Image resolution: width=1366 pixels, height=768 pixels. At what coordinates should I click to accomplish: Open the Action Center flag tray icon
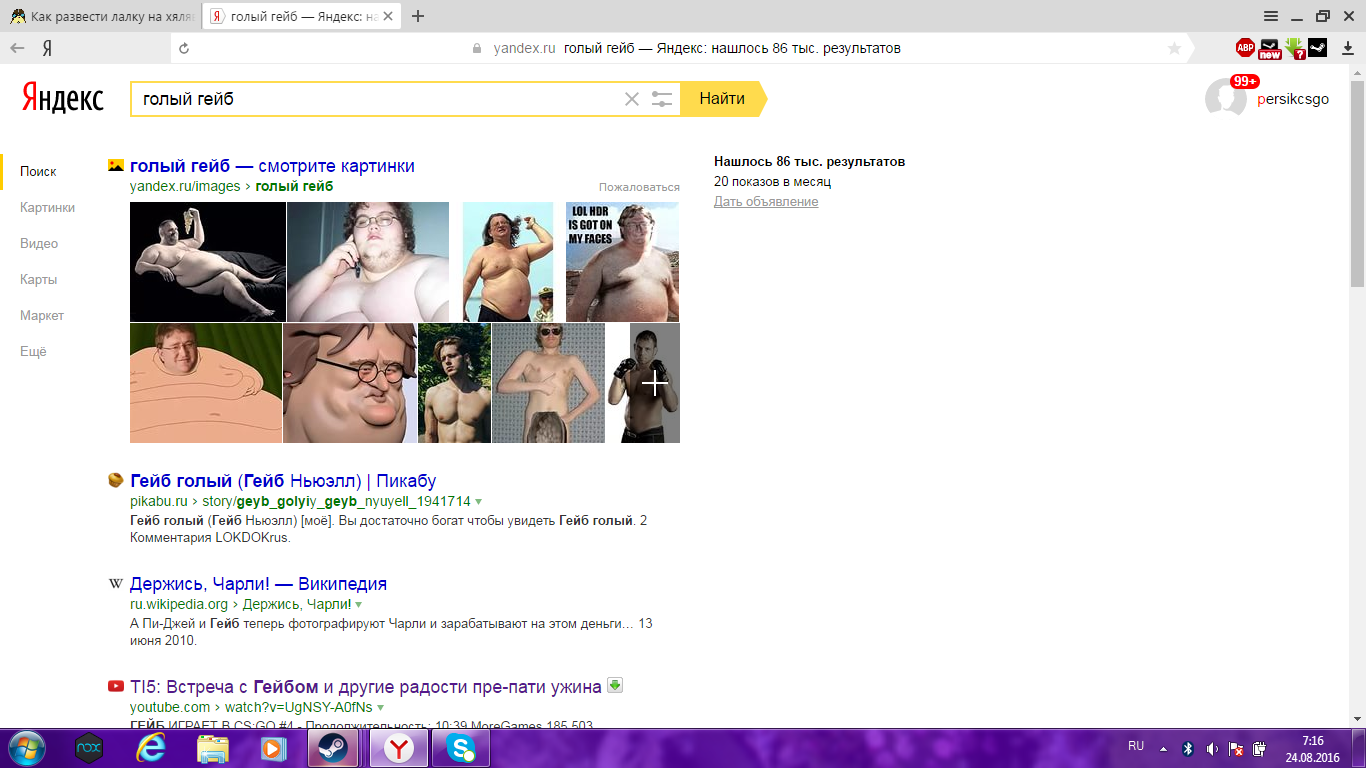coord(1236,748)
